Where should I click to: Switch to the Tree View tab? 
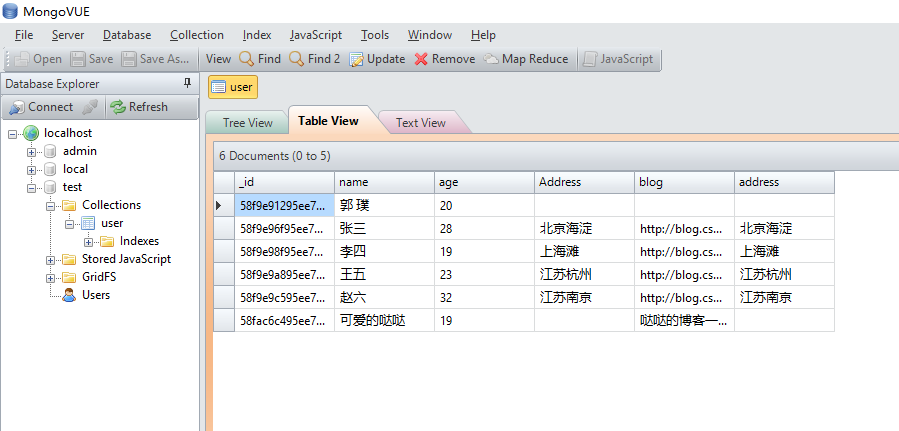tap(247, 123)
